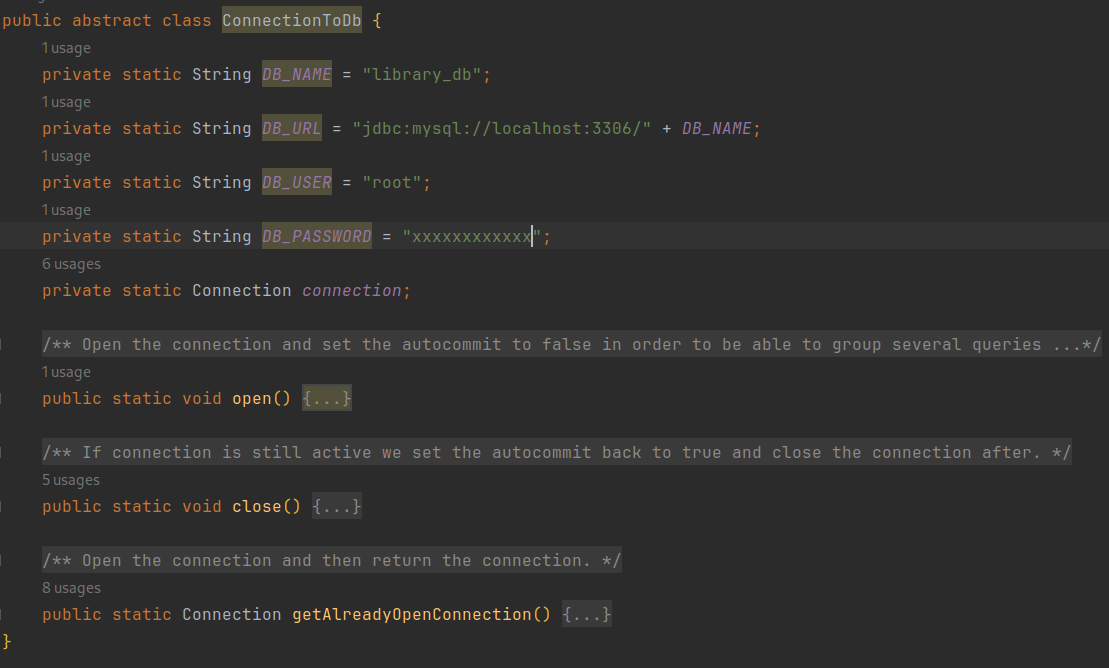This screenshot has width=1109, height=668.
Task: Open the 8 usages hint above getAlreadyOpenConnection()
Action: click(x=71, y=588)
